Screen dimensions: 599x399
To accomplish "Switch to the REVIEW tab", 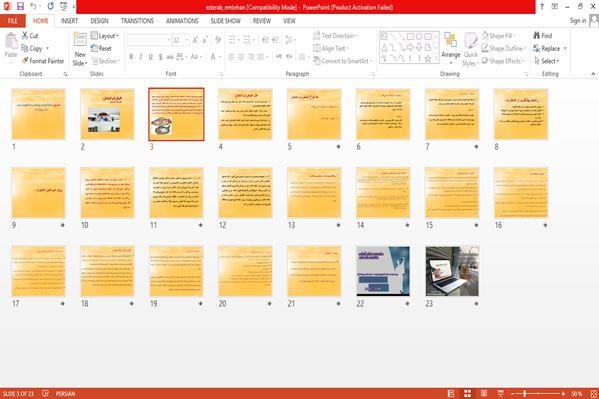I will [262, 21].
